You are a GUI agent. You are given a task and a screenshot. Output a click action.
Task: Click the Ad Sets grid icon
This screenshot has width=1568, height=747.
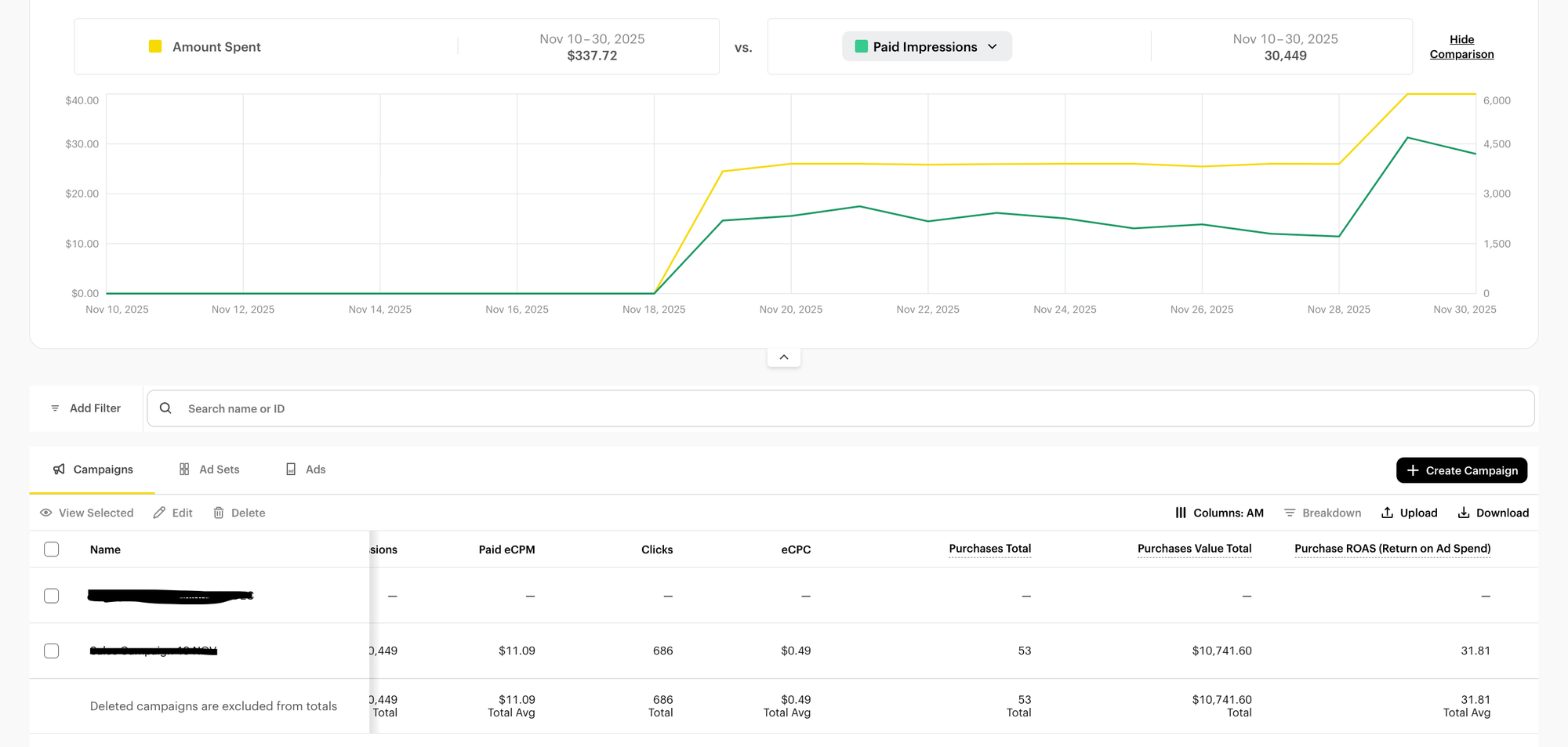tap(184, 470)
